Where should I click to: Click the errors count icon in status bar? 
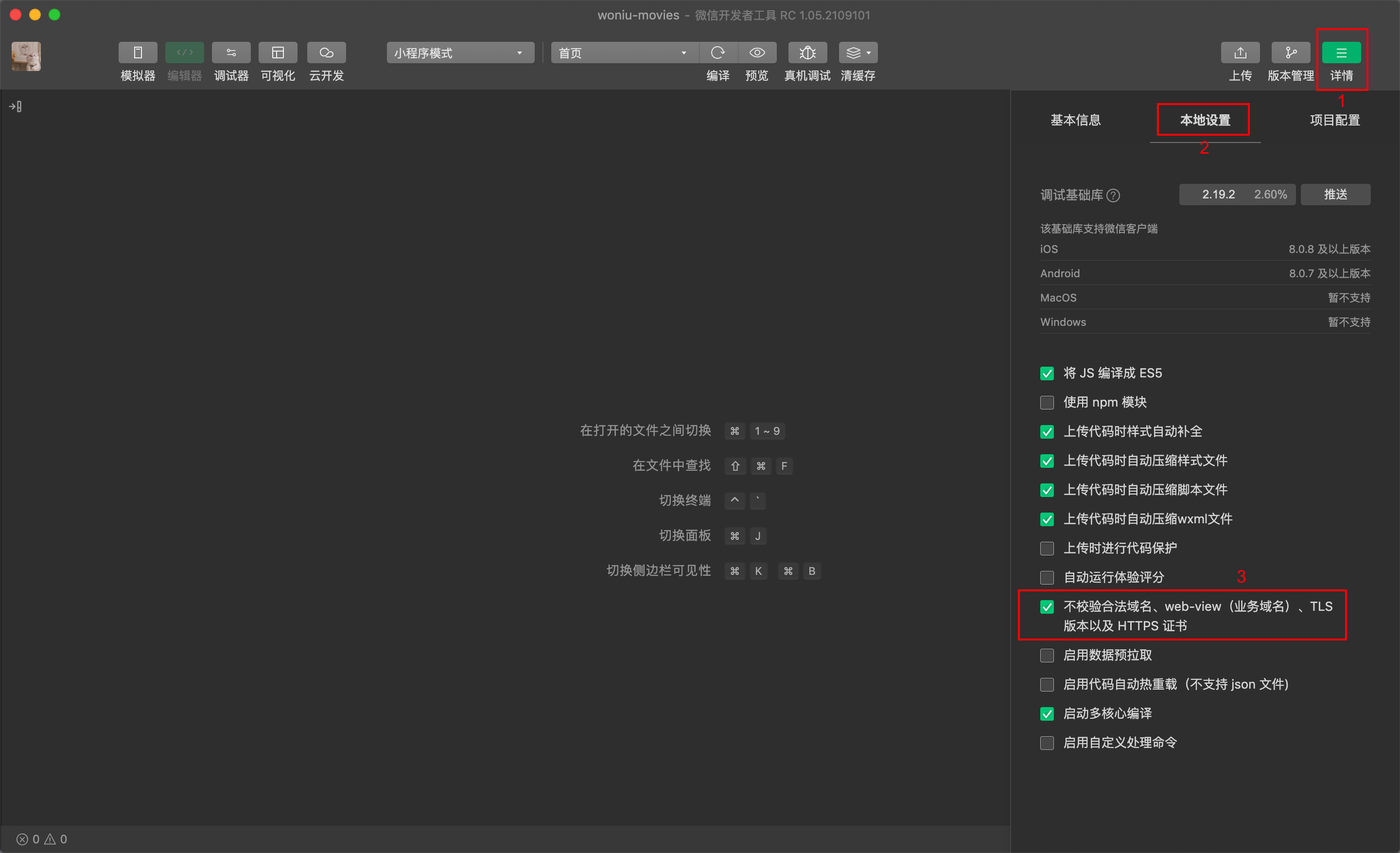click(22, 839)
